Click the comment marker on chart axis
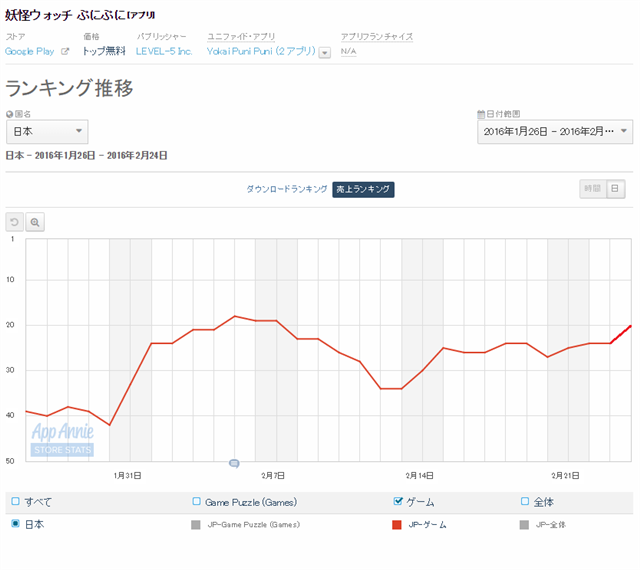The width and height of the screenshot is (640, 570). [234, 463]
